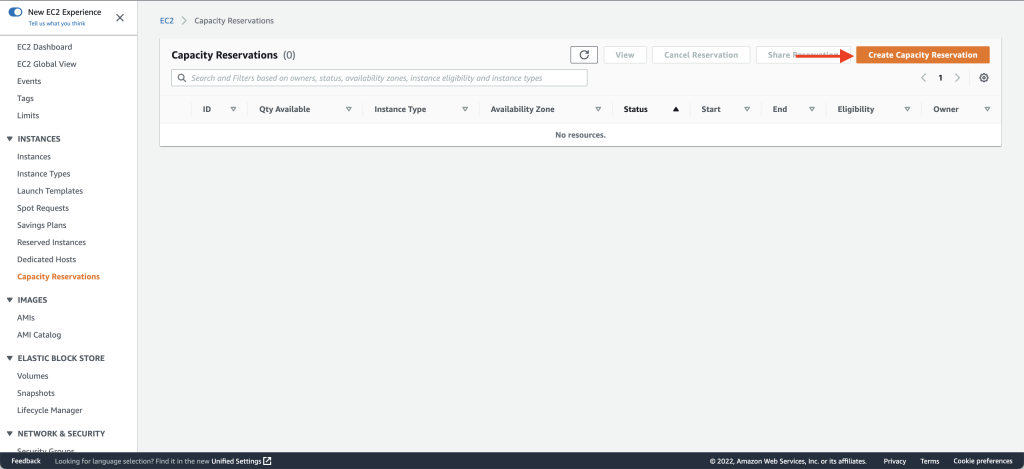Click Tell us what you think link
Image resolution: width=1024 pixels, height=469 pixels.
click(x=57, y=24)
